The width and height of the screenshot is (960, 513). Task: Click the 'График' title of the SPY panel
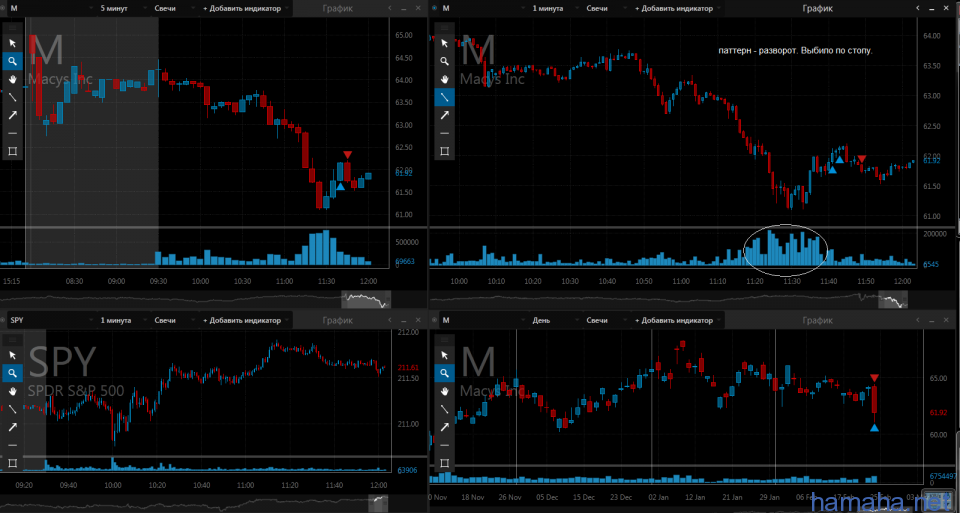pos(337,320)
